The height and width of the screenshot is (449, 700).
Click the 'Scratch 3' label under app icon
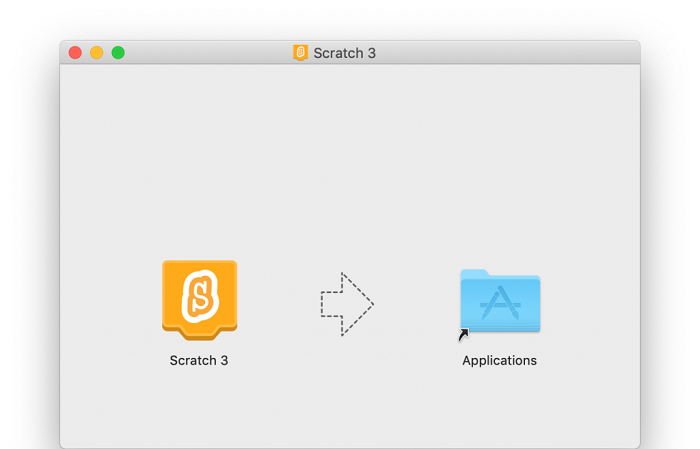pos(199,360)
